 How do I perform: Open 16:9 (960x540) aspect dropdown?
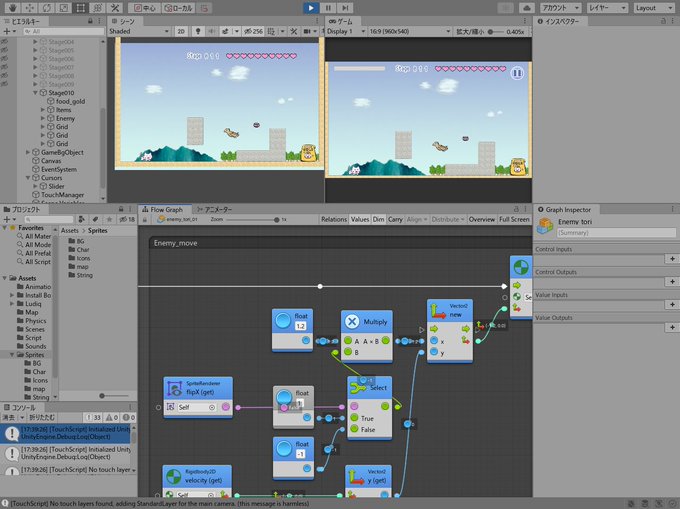click(409, 31)
